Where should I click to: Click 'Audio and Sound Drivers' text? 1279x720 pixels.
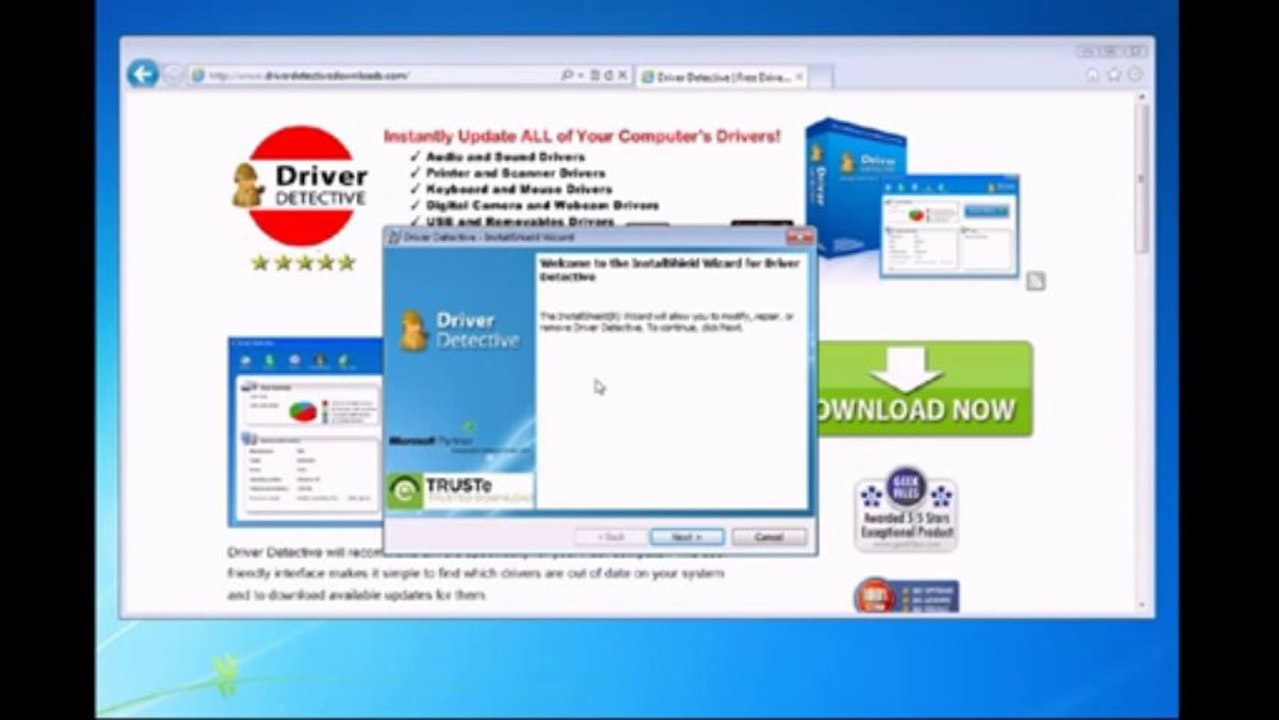[505, 157]
